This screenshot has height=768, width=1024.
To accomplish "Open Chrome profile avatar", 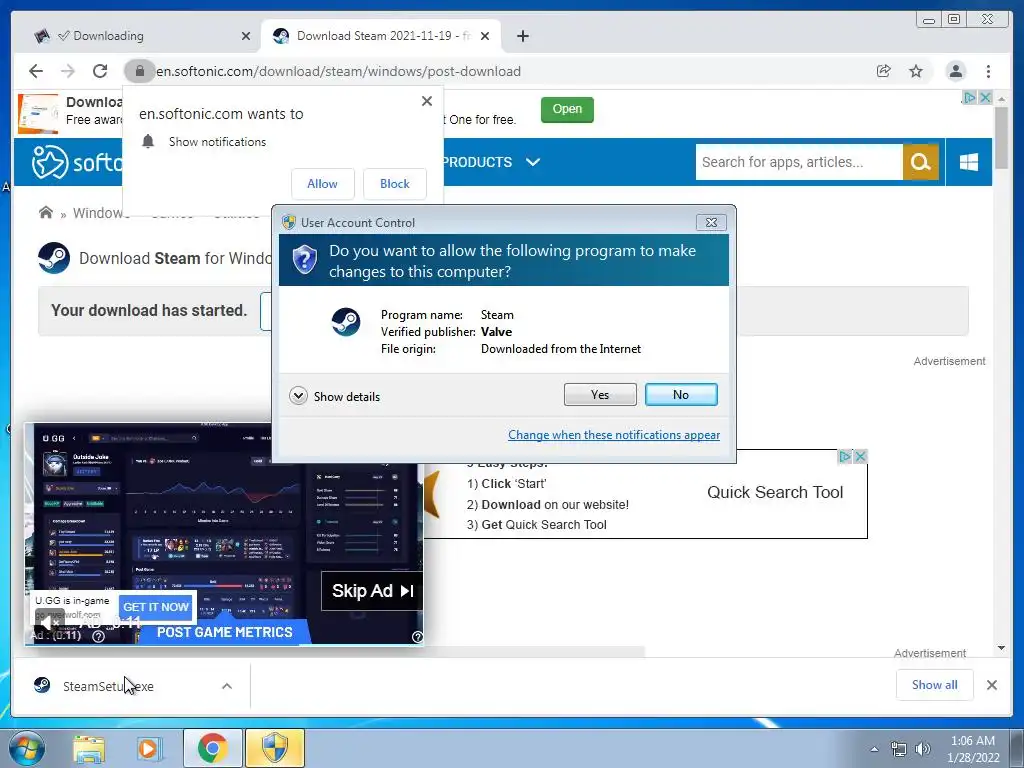I will (x=955, y=71).
